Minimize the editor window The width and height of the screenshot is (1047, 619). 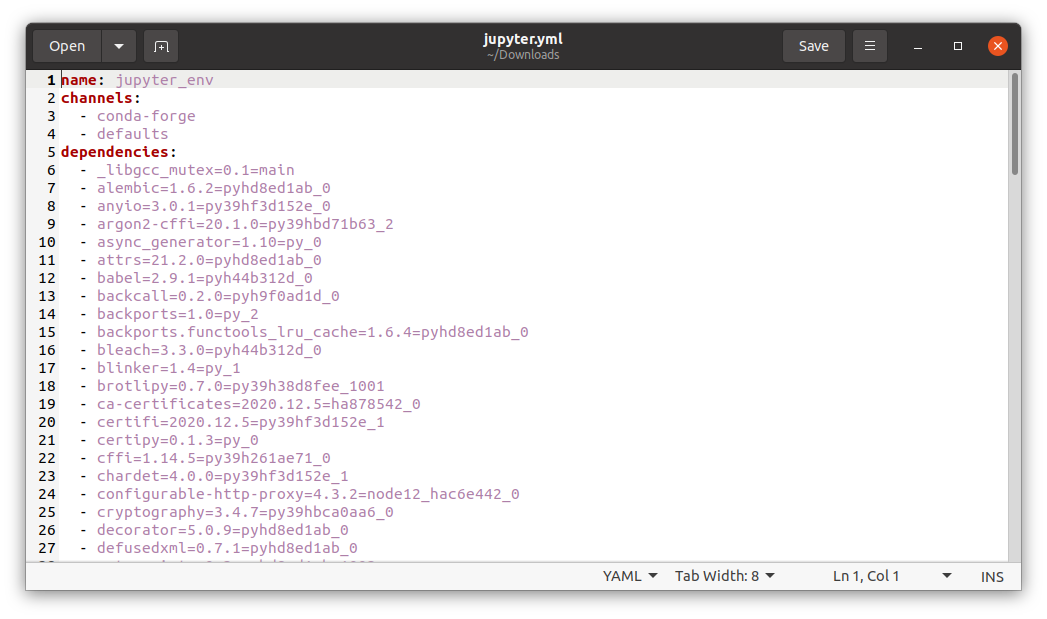(916, 45)
